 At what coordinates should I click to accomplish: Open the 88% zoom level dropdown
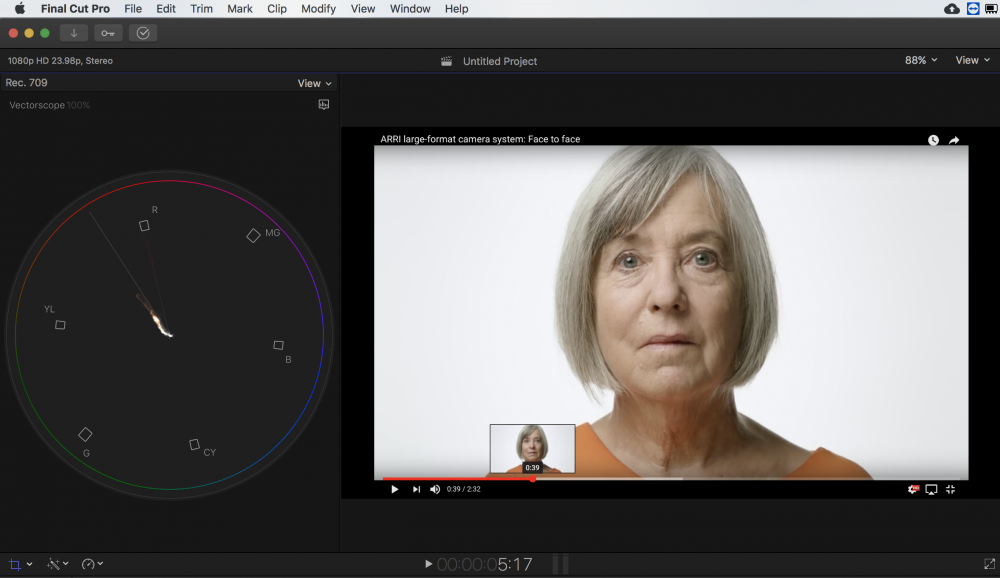(921, 61)
